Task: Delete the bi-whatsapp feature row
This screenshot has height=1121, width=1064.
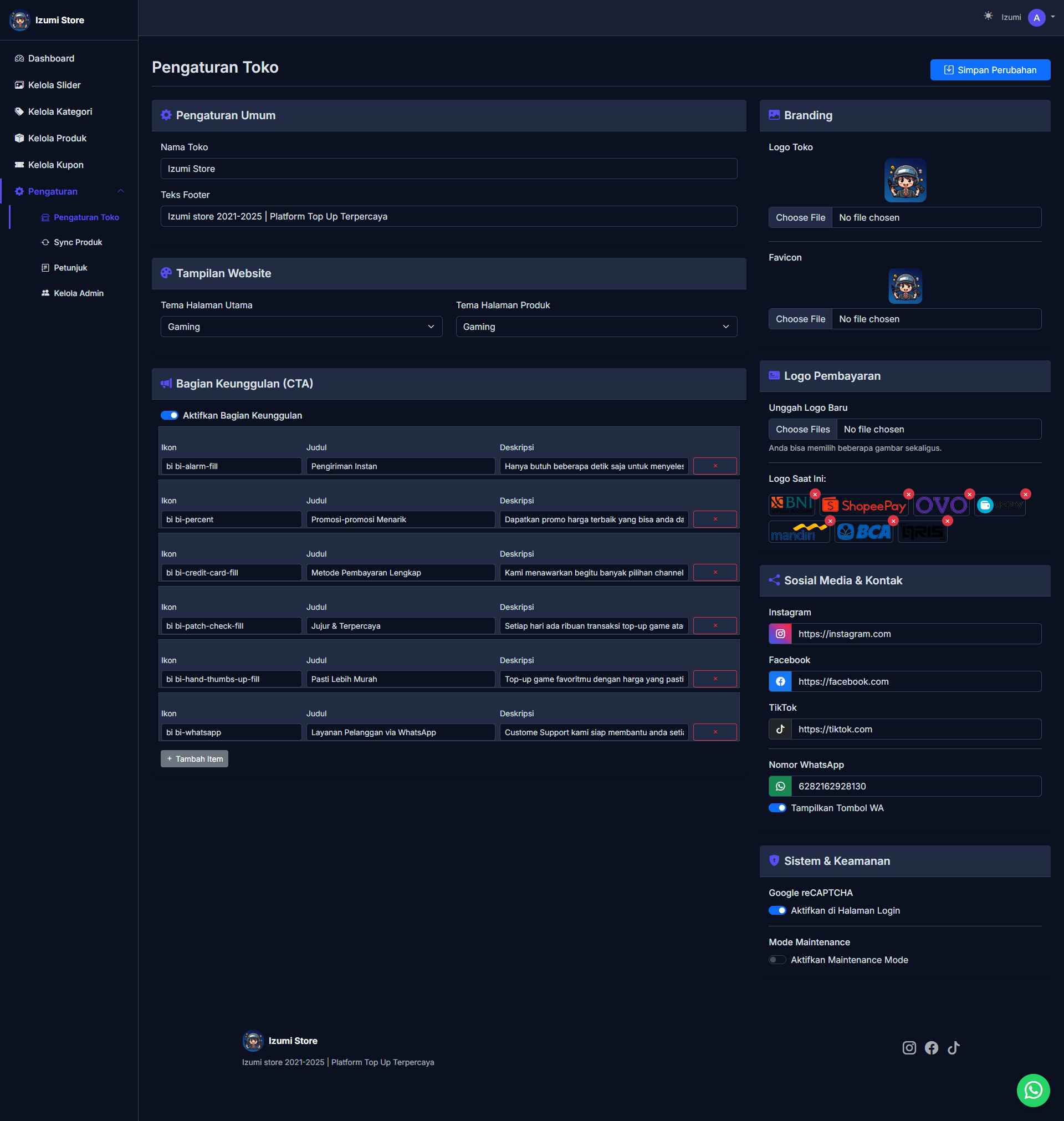Action: [715, 732]
